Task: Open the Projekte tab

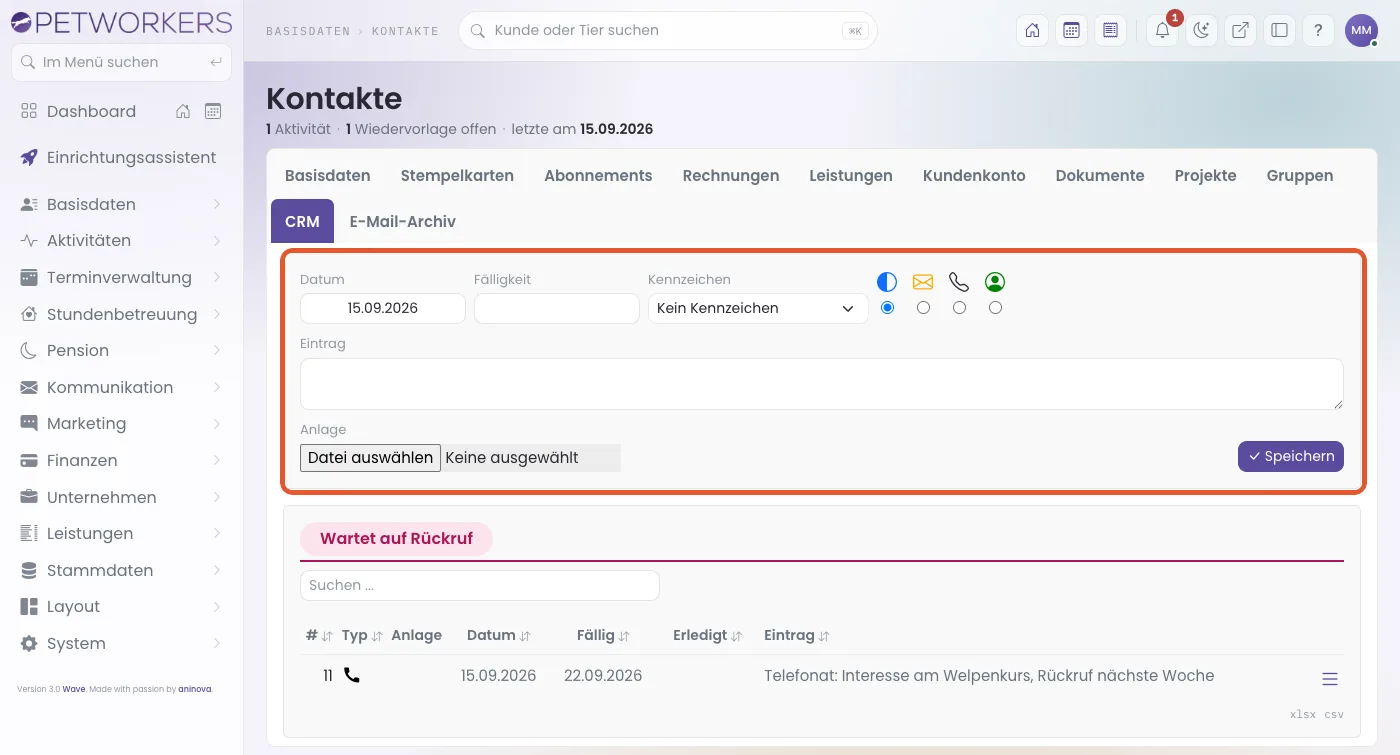Action: [x=1205, y=175]
